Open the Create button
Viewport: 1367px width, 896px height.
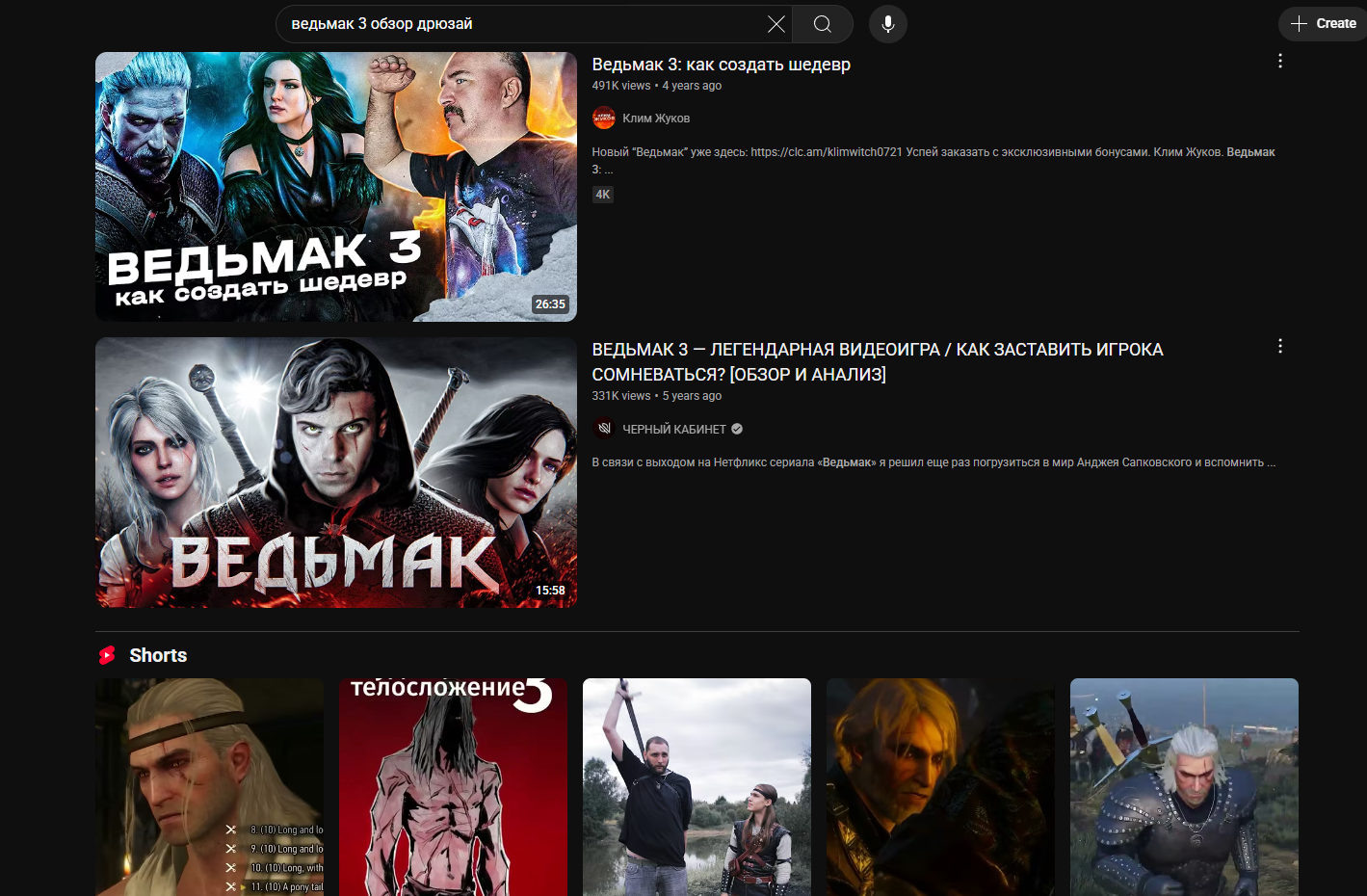pyautogui.click(x=1324, y=24)
